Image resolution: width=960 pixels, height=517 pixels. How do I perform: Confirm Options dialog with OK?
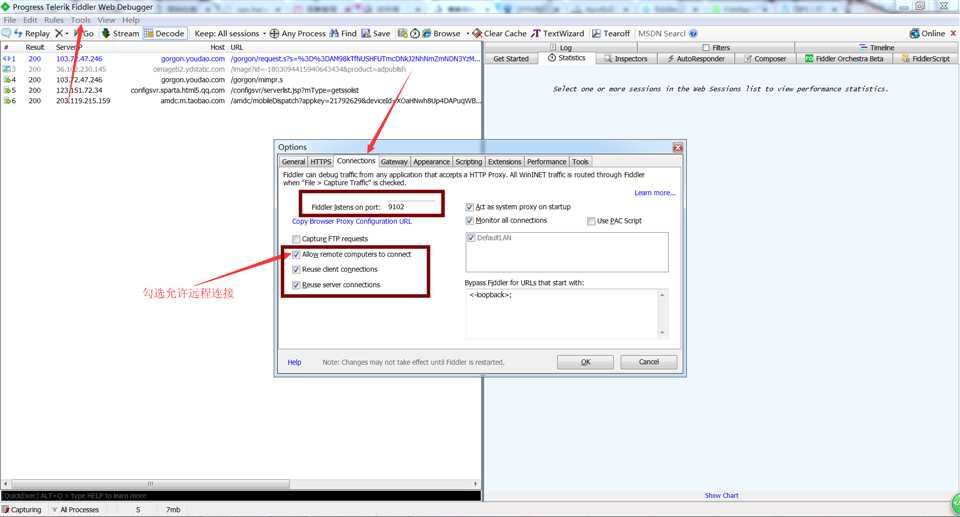(x=585, y=362)
